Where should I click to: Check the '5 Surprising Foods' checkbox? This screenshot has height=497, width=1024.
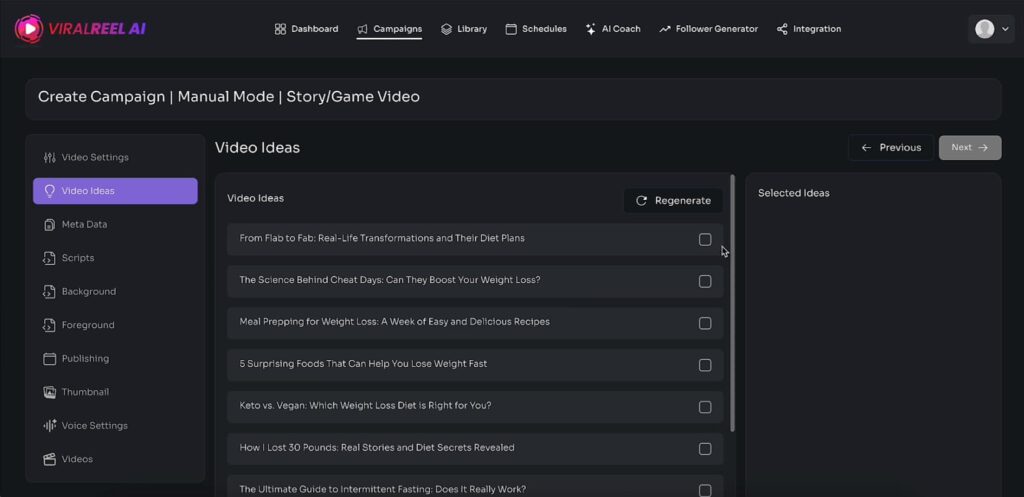pos(705,365)
